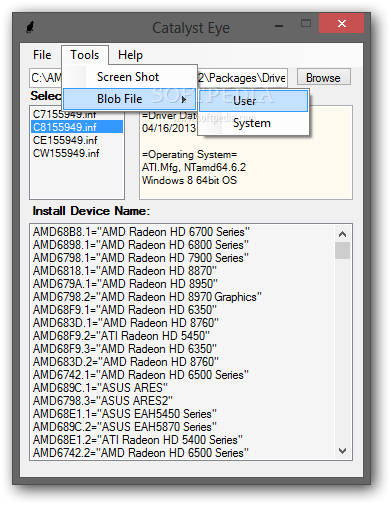Select CW155949.inf in the file list
The height and width of the screenshot is (505, 391).
[x=77, y=153]
